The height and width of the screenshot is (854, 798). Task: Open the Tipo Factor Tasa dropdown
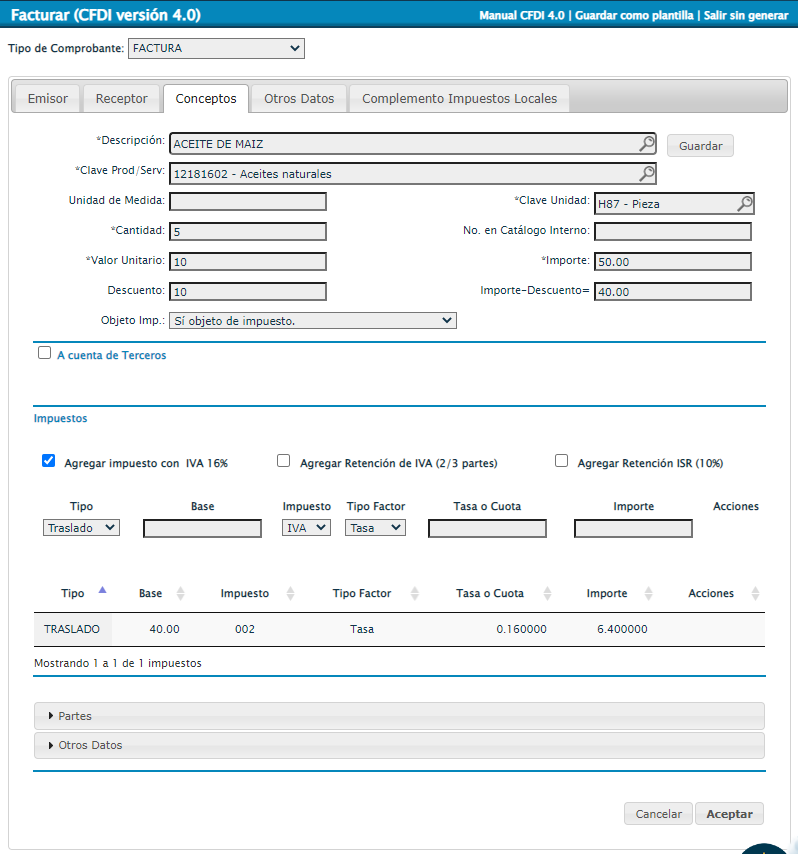376,528
